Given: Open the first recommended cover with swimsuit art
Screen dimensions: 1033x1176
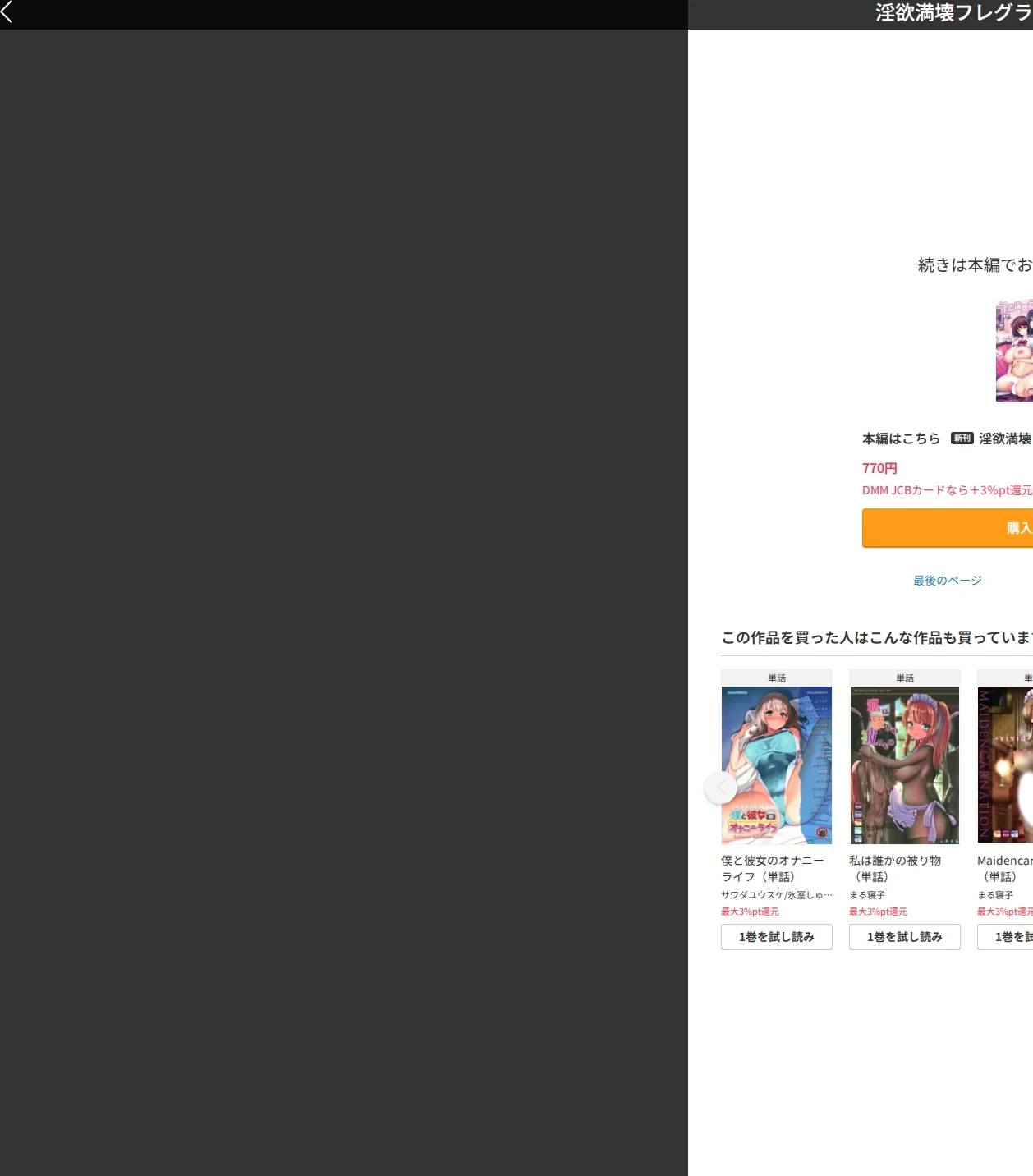Looking at the screenshot, I should pos(777,765).
